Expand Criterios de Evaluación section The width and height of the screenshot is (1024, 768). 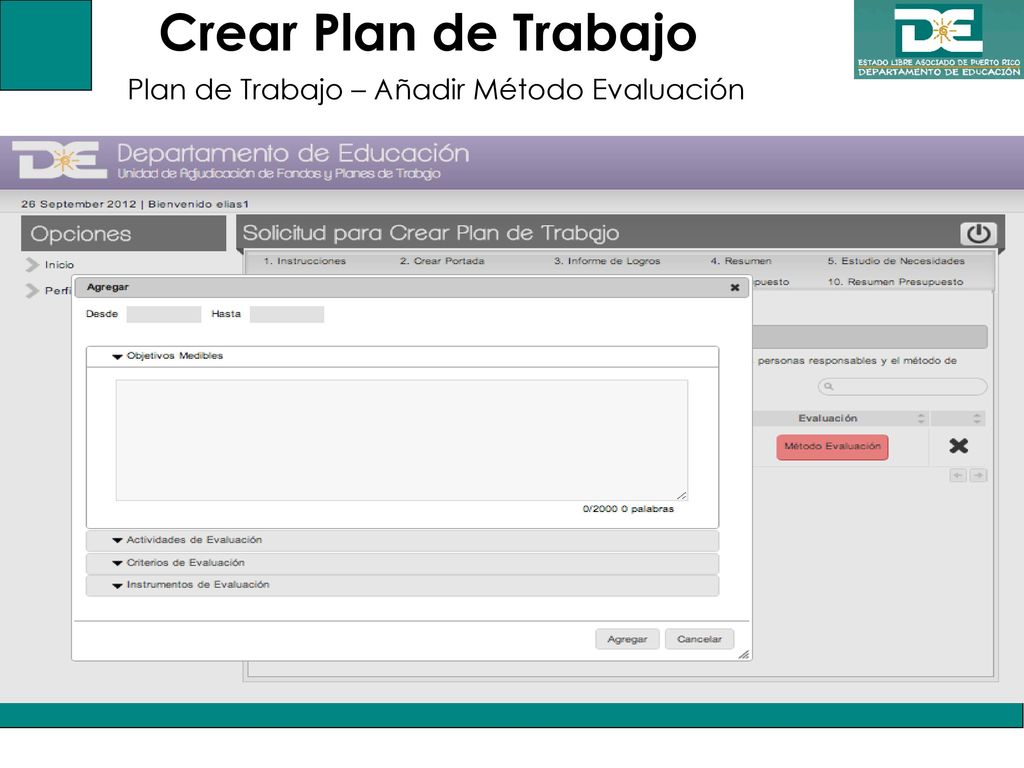[x=402, y=563]
